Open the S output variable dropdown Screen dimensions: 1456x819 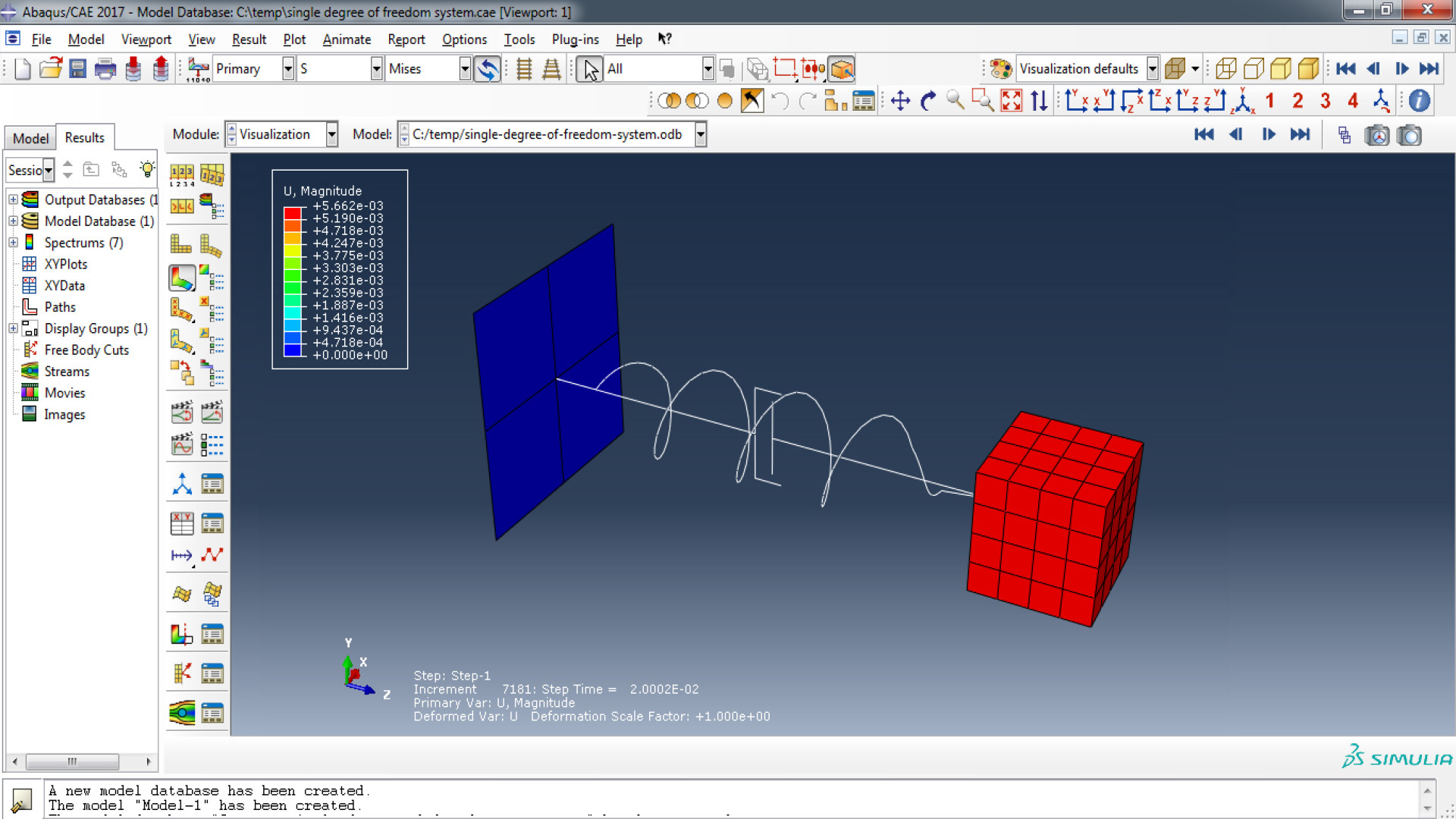pyautogui.click(x=376, y=69)
